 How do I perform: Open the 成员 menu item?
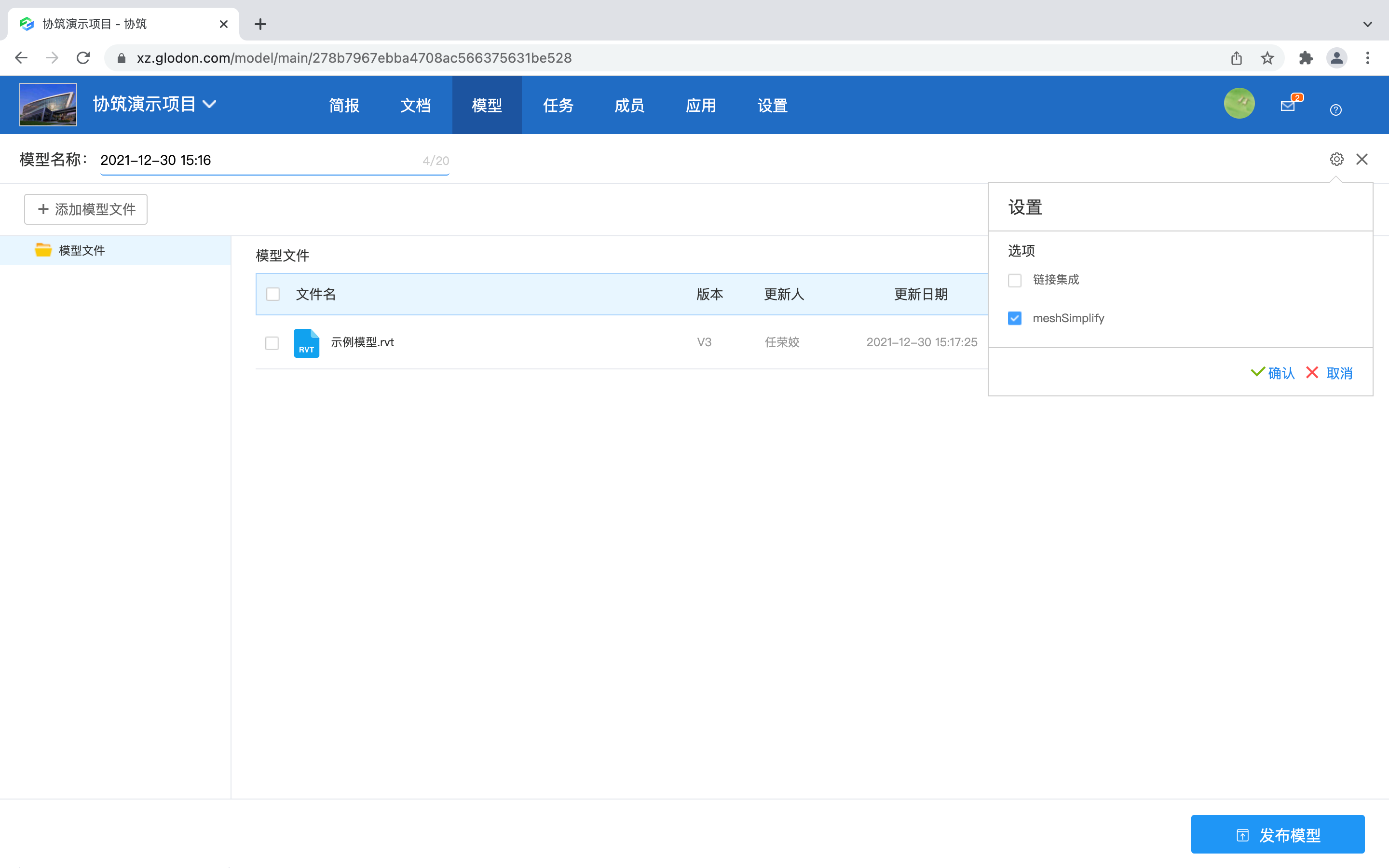pyautogui.click(x=629, y=105)
